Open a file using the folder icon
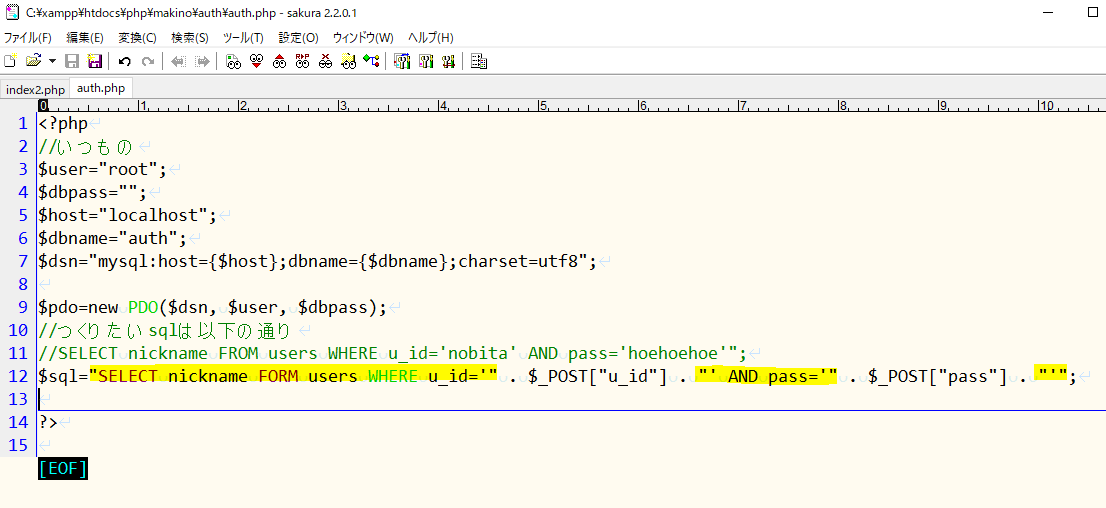This screenshot has width=1106, height=508. 33,61
